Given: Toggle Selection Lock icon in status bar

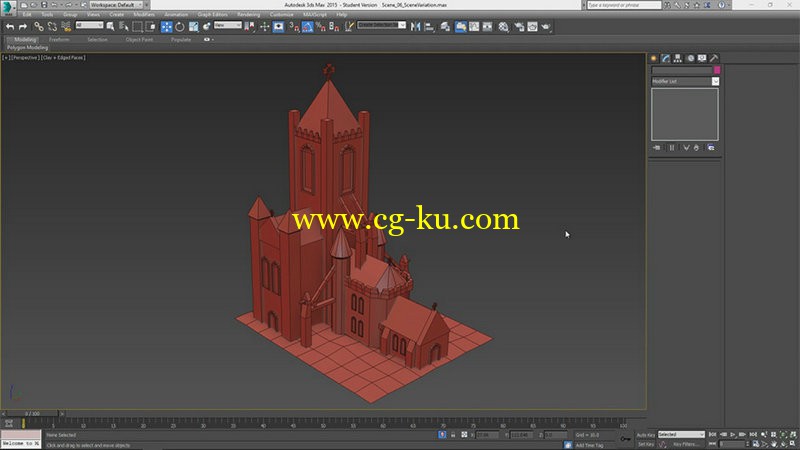Looking at the screenshot, I should click(x=453, y=435).
